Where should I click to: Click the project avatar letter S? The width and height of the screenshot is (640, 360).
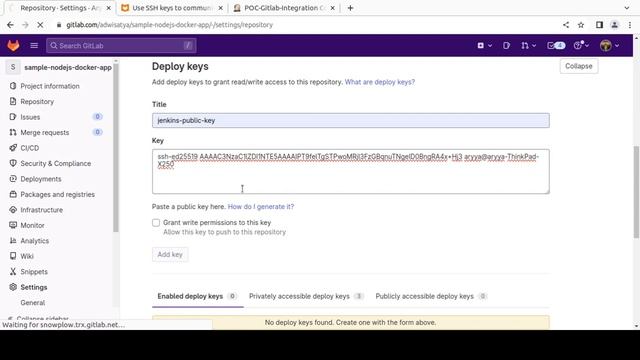tap(13, 67)
